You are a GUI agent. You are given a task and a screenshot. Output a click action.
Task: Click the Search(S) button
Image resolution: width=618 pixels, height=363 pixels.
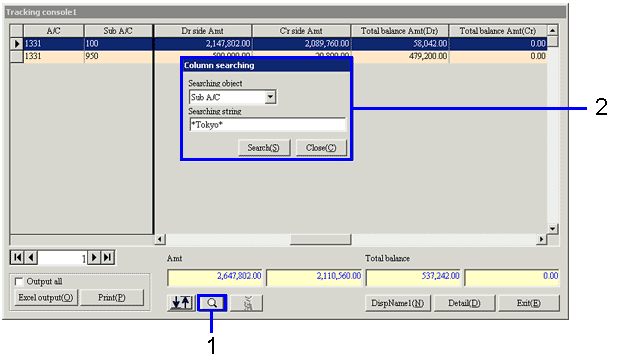(264, 148)
